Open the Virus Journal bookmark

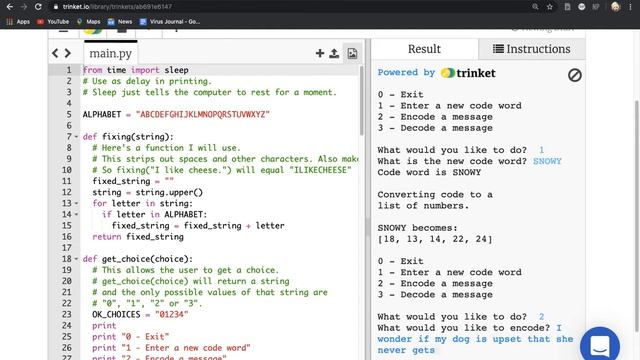tap(170, 22)
